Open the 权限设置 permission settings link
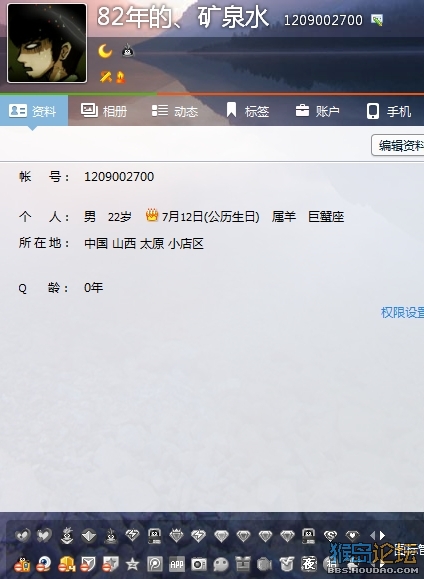 (x=402, y=313)
